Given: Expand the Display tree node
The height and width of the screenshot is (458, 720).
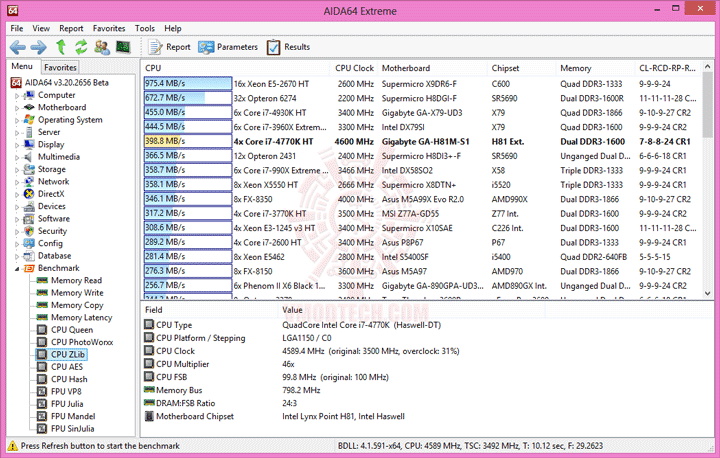Looking at the screenshot, I should pos(17,145).
